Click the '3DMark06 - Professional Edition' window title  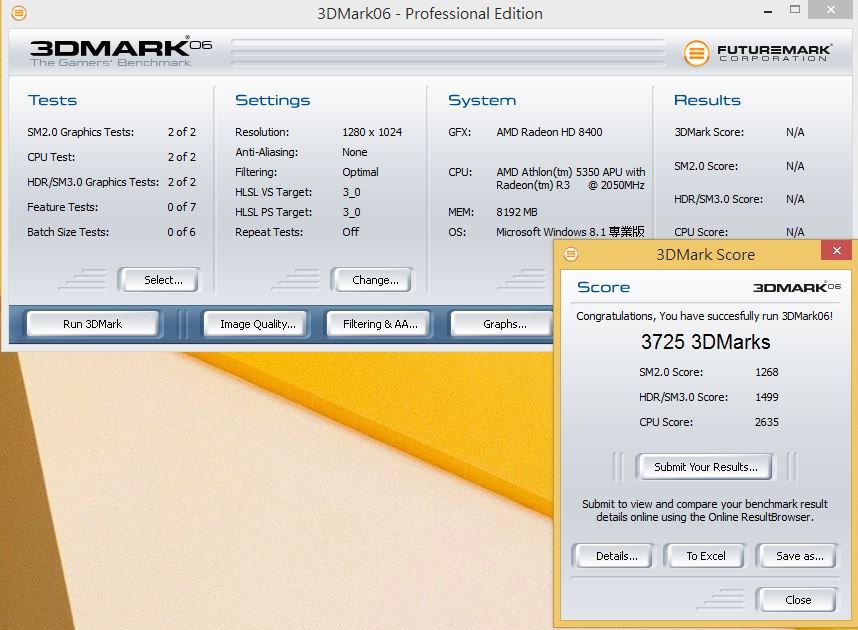[x=430, y=13]
